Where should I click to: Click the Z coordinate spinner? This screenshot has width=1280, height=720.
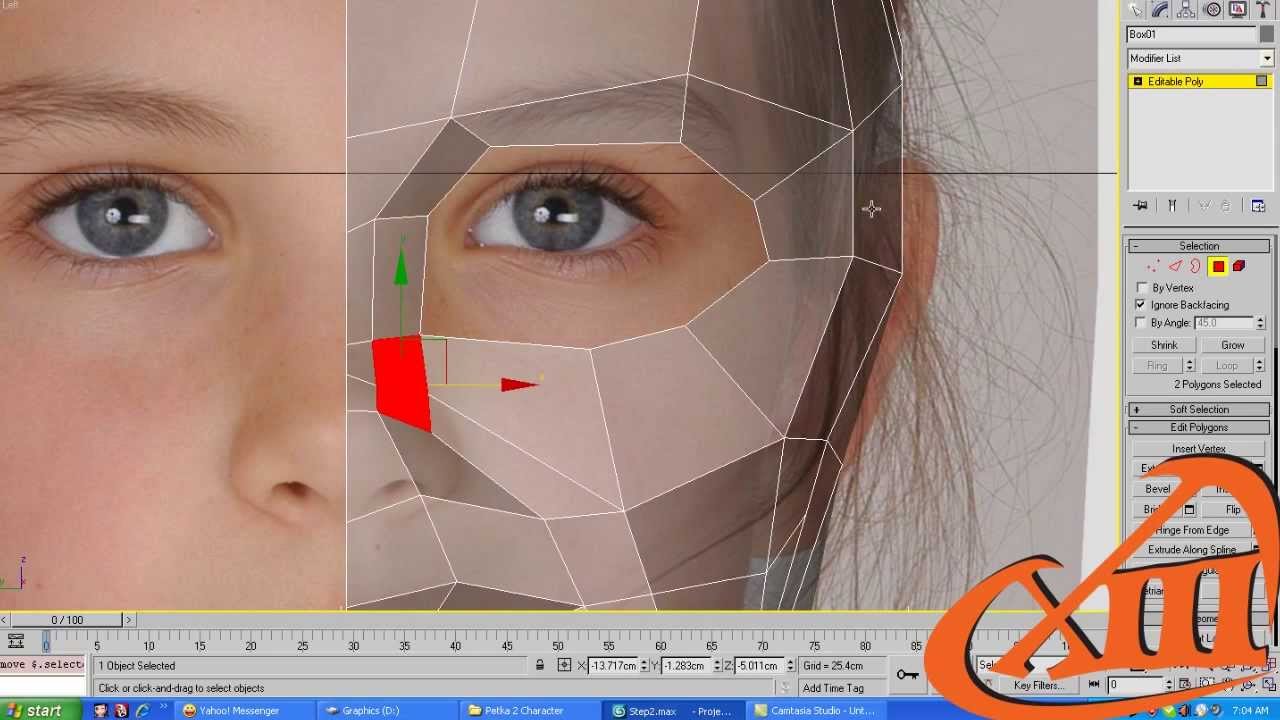pos(790,666)
